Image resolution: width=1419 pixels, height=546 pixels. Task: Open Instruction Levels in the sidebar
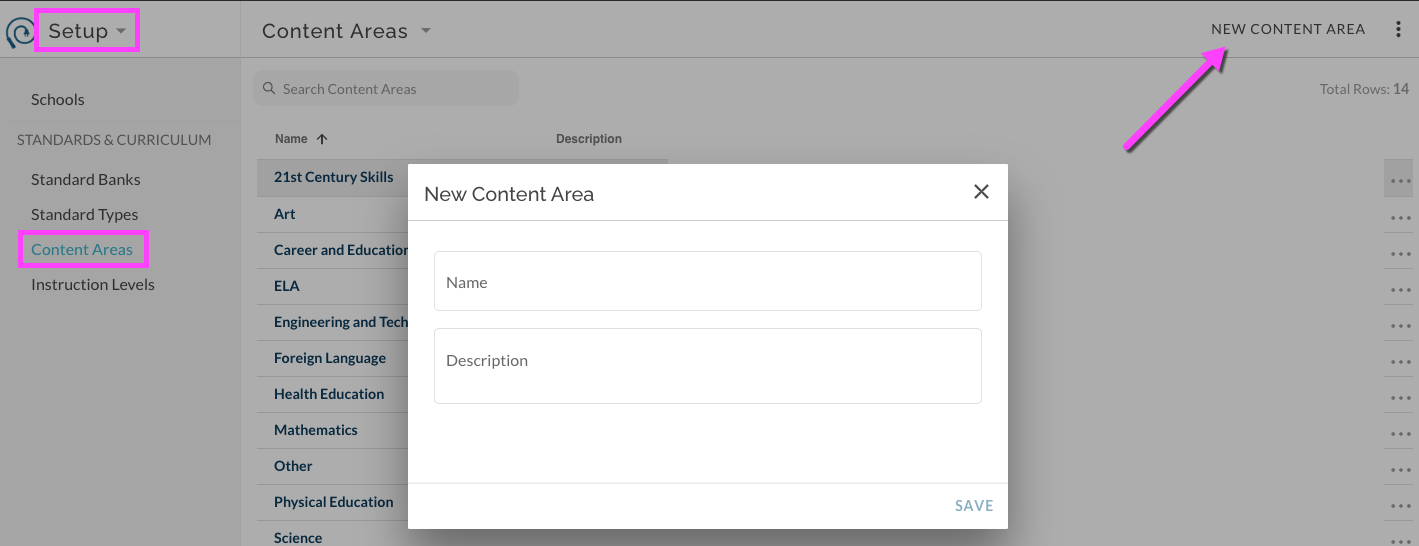coord(93,284)
